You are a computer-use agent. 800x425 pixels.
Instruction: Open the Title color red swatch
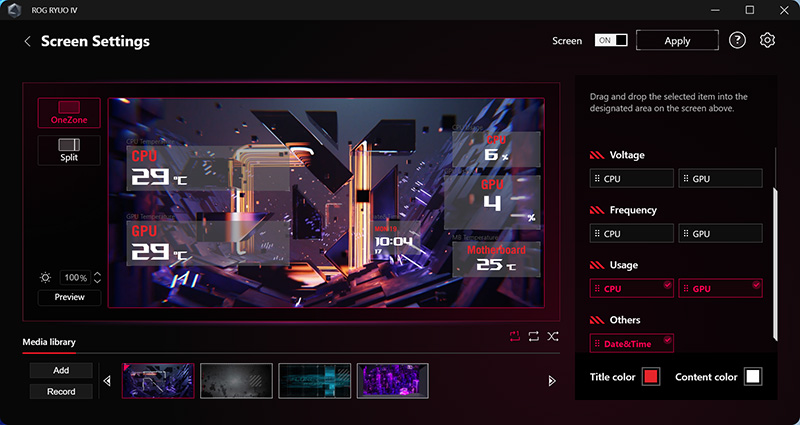click(651, 377)
